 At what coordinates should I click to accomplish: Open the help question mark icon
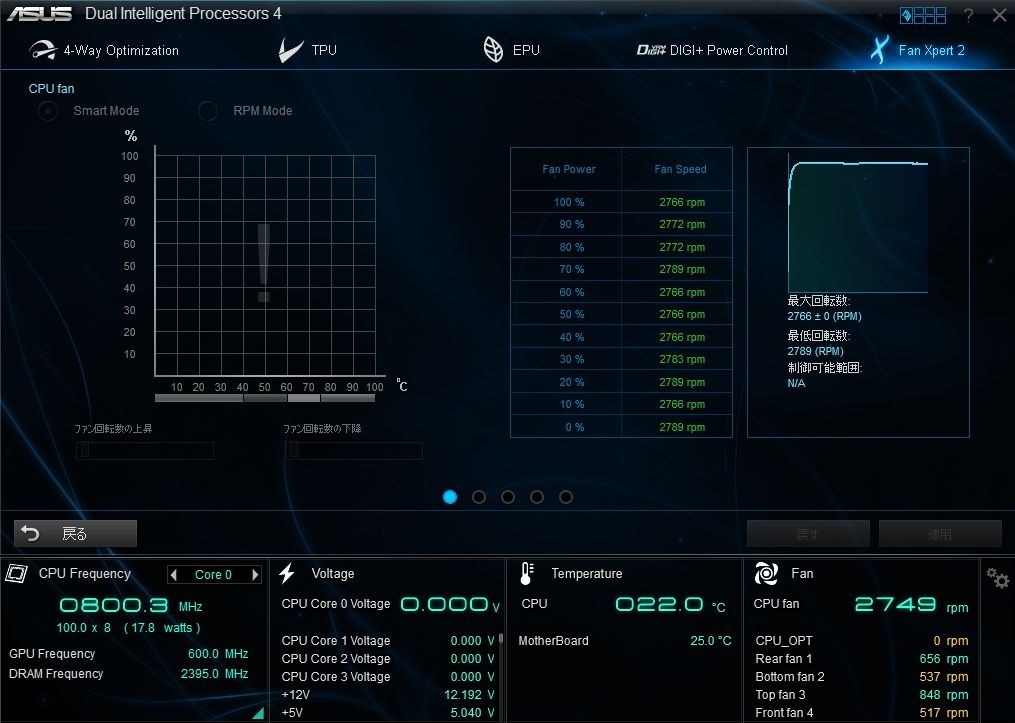coord(968,16)
